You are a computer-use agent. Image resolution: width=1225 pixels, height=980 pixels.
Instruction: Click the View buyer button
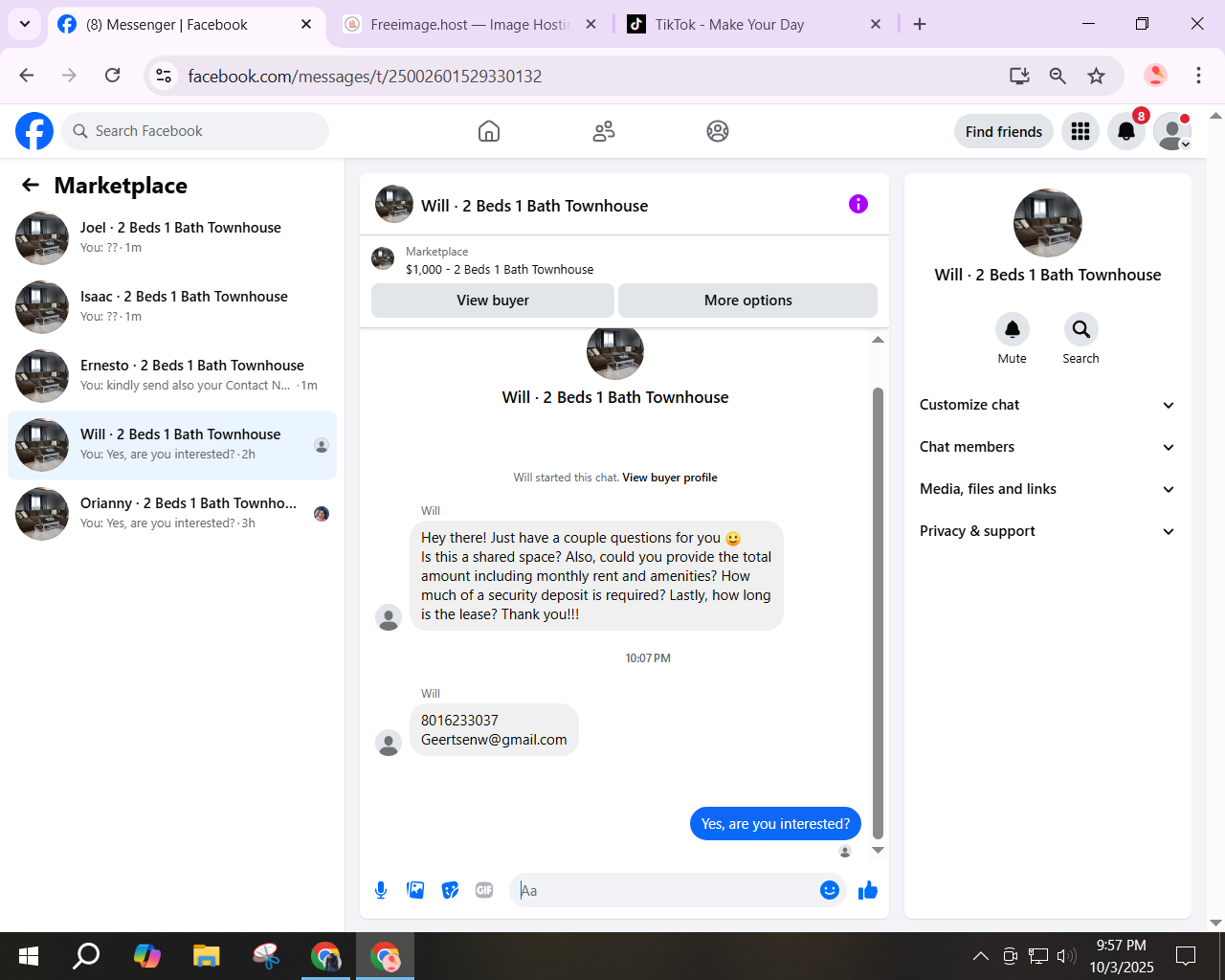coord(493,301)
